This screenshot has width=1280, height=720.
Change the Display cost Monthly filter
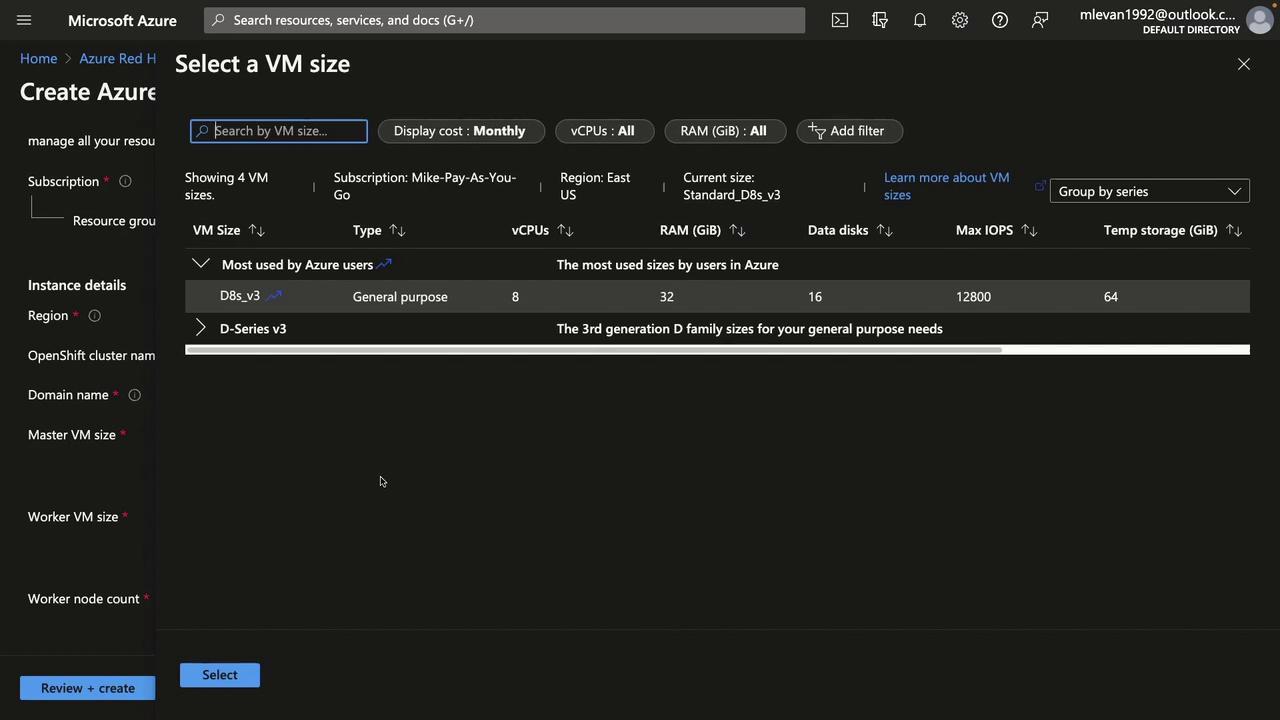point(460,131)
